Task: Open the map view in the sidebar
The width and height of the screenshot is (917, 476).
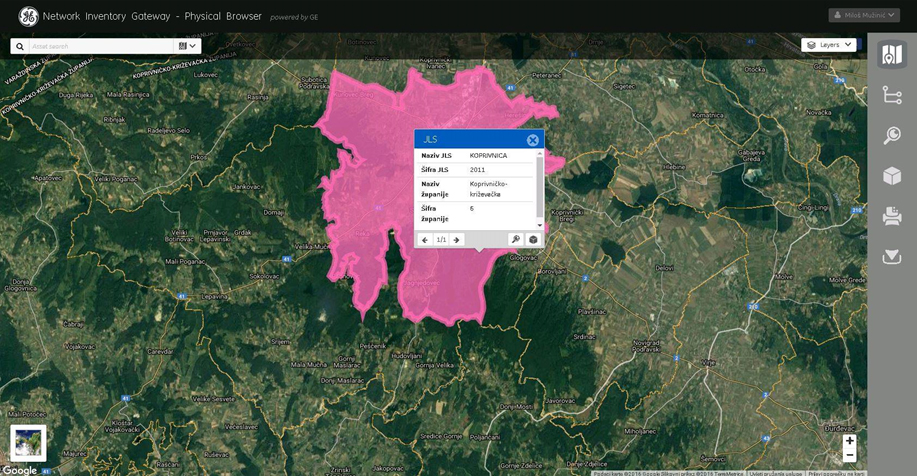Action: point(891,54)
